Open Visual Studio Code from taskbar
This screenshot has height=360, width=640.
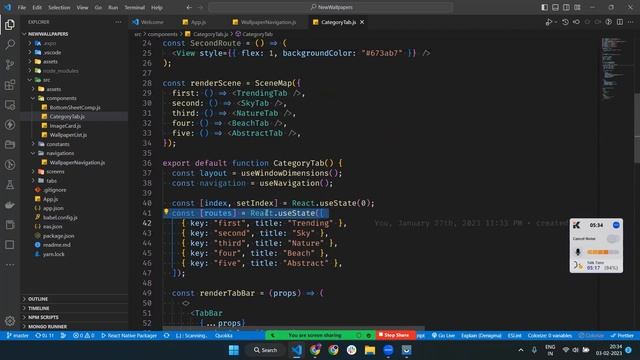(297, 350)
